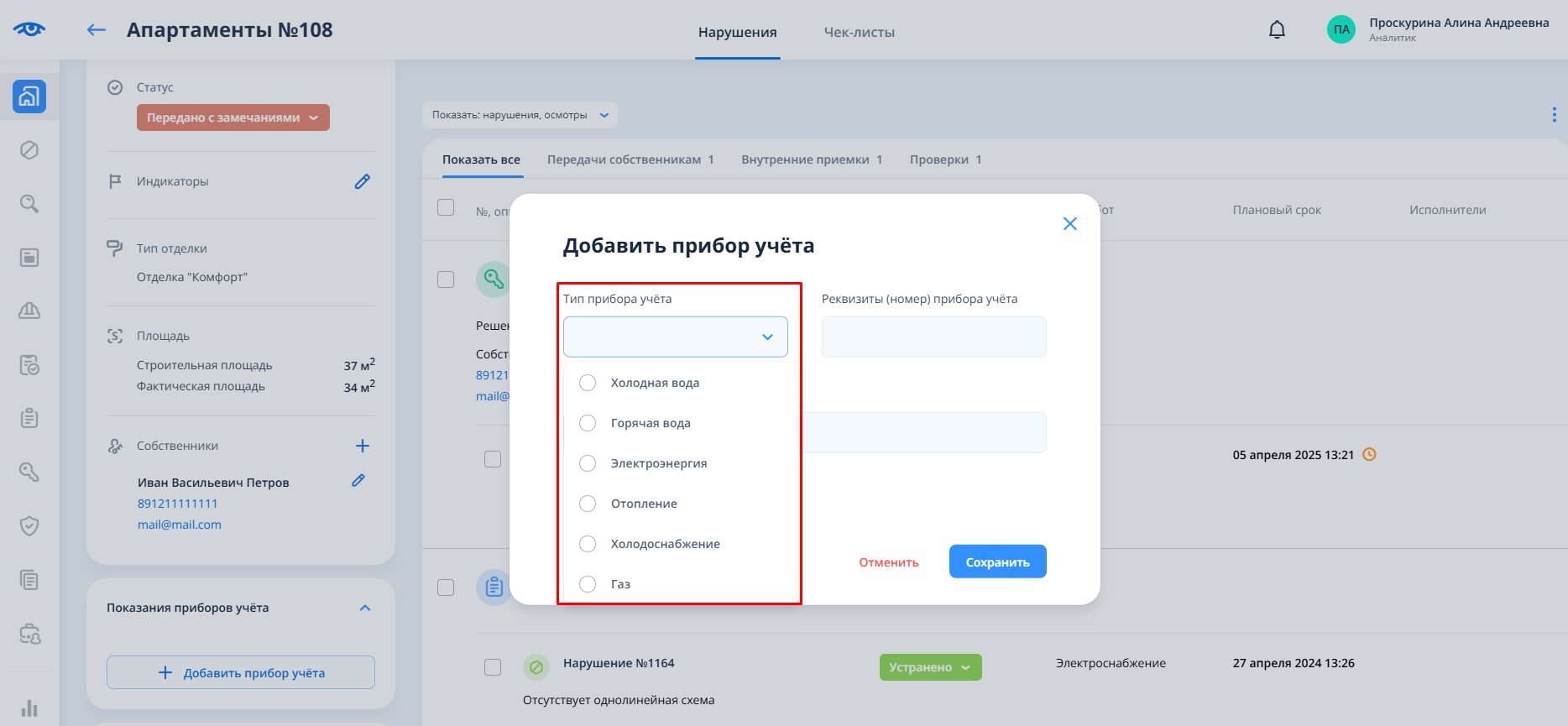Image resolution: width=1568 pixels, height=726 pixels.
Task: Add an owner with the plus icon
Action: (362, 446)
